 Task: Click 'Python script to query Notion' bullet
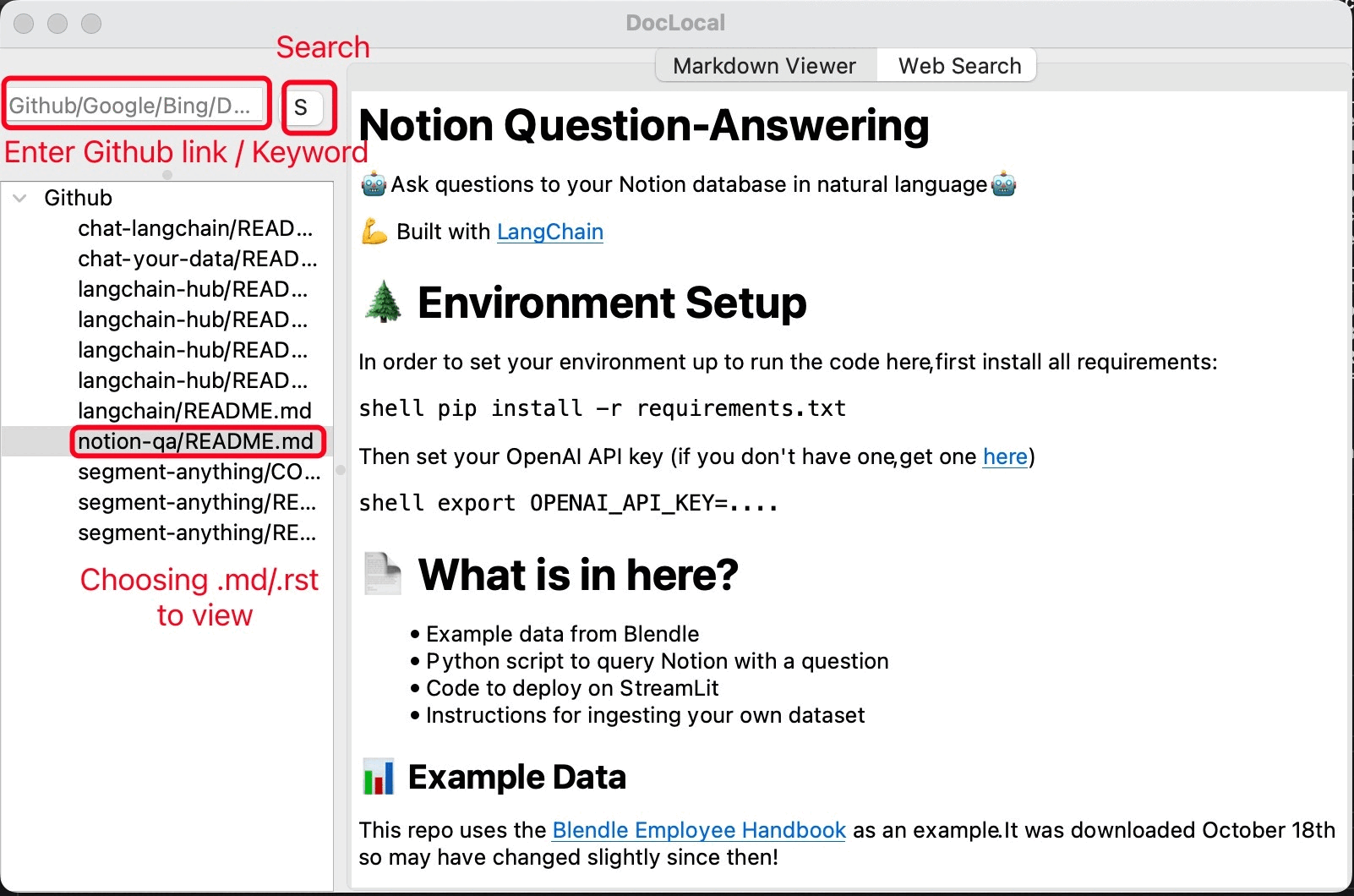657,661
